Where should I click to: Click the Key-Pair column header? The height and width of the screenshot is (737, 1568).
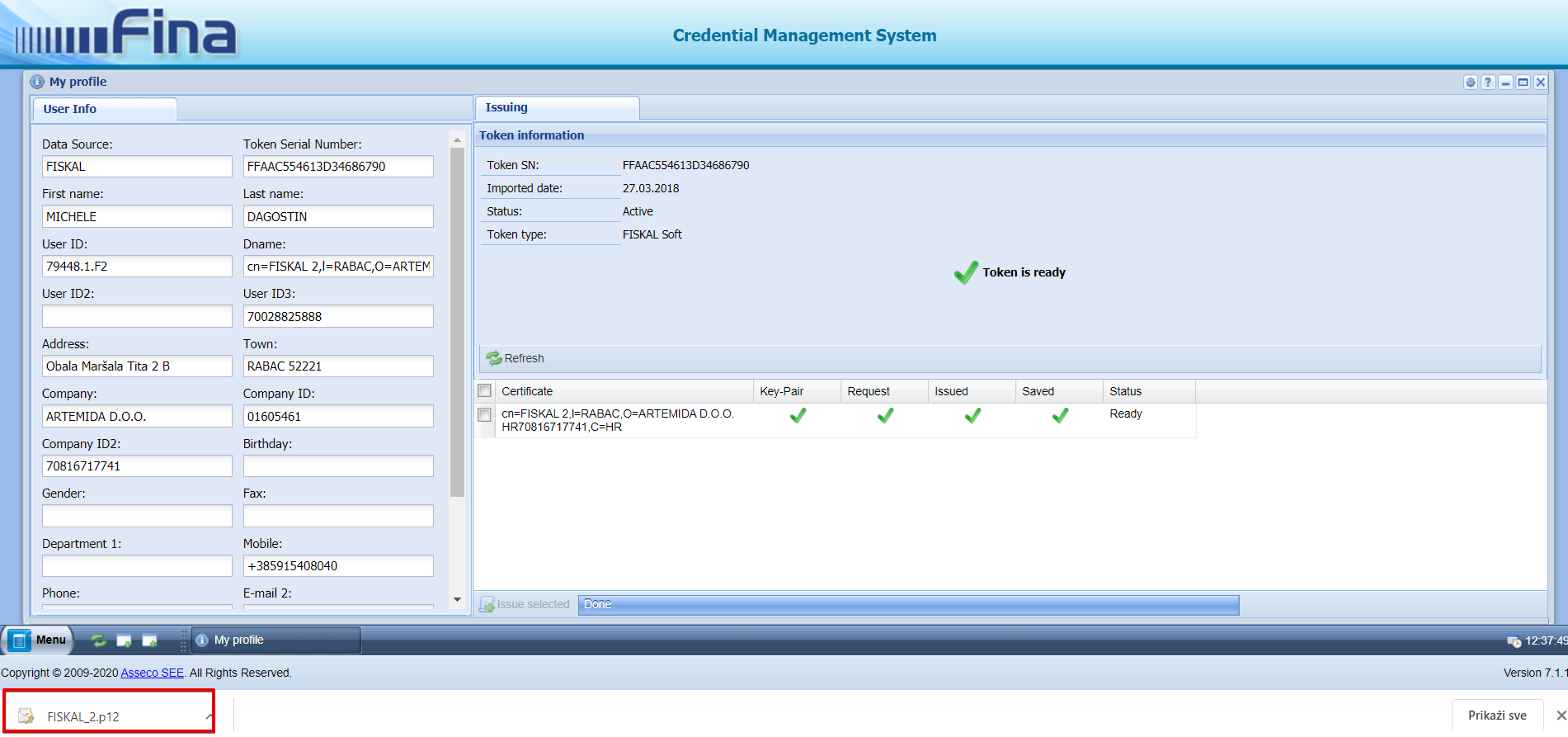[x=797, y=391]
